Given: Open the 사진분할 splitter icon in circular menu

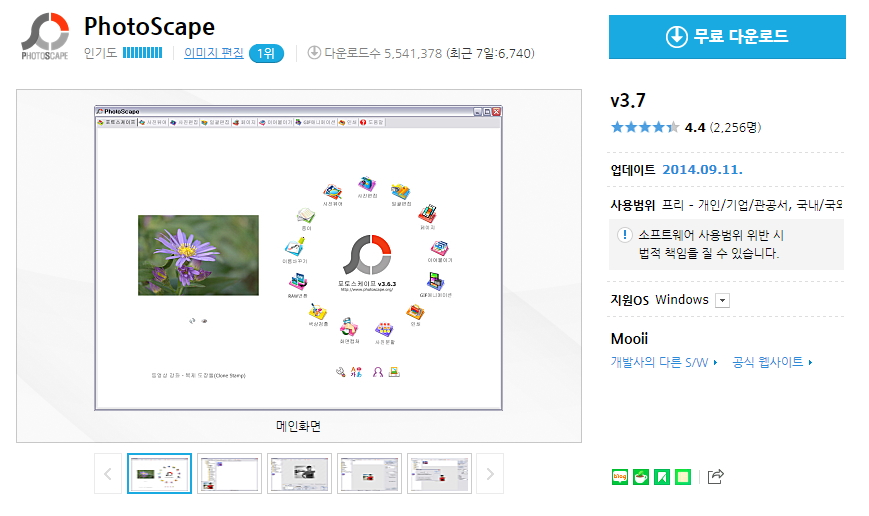Looking at the screenshot, I should click(x=384, y=329).
